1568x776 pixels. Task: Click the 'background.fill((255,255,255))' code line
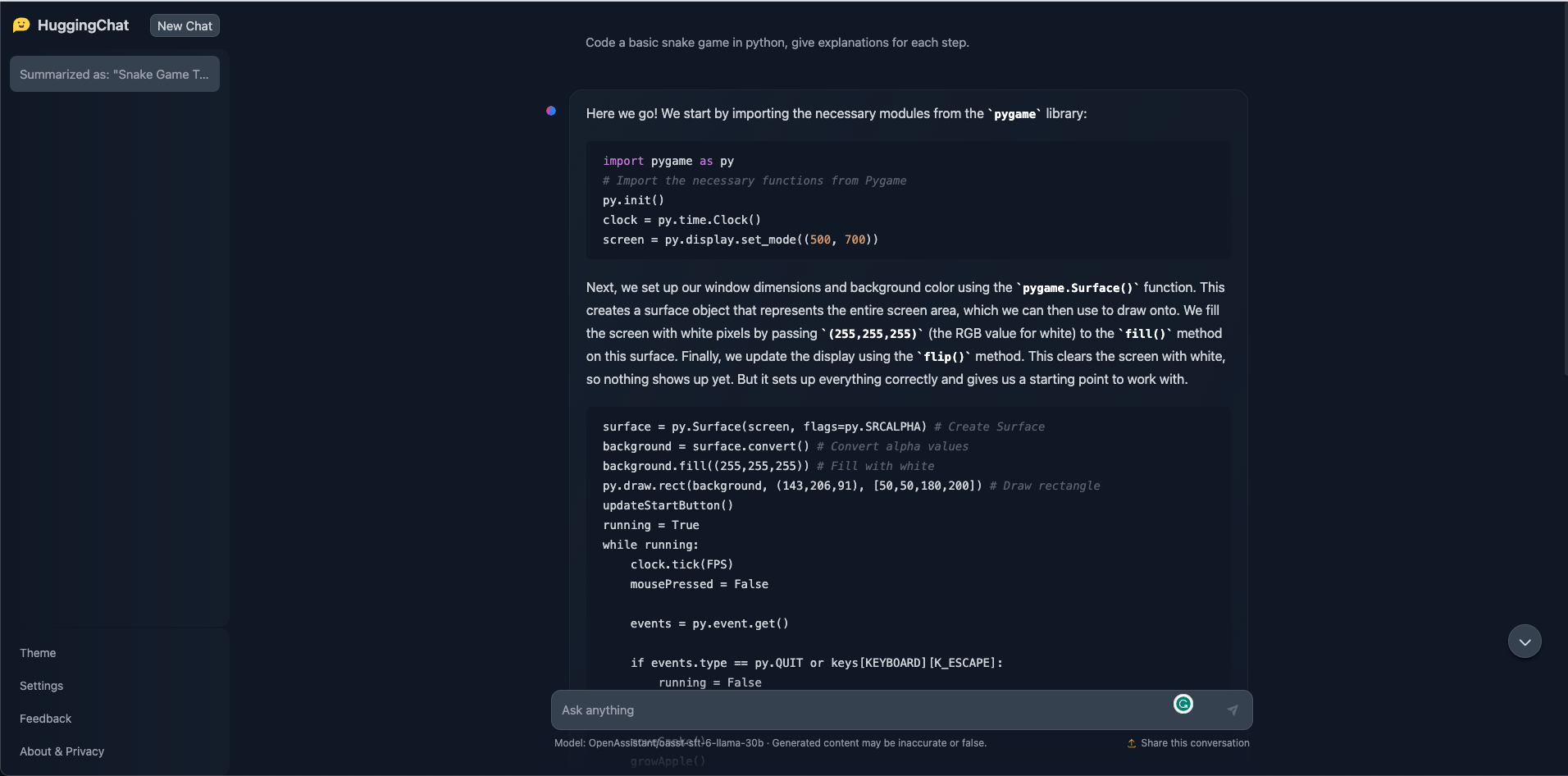[x=705, y=466]
